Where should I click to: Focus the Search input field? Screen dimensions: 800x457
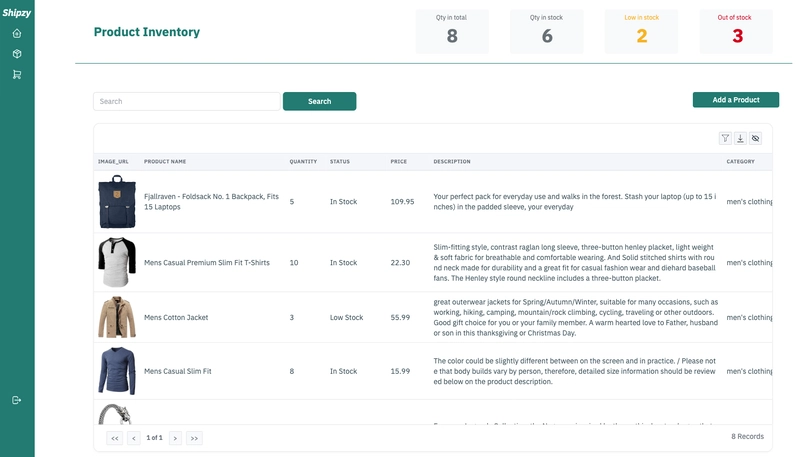click(187, 101)
